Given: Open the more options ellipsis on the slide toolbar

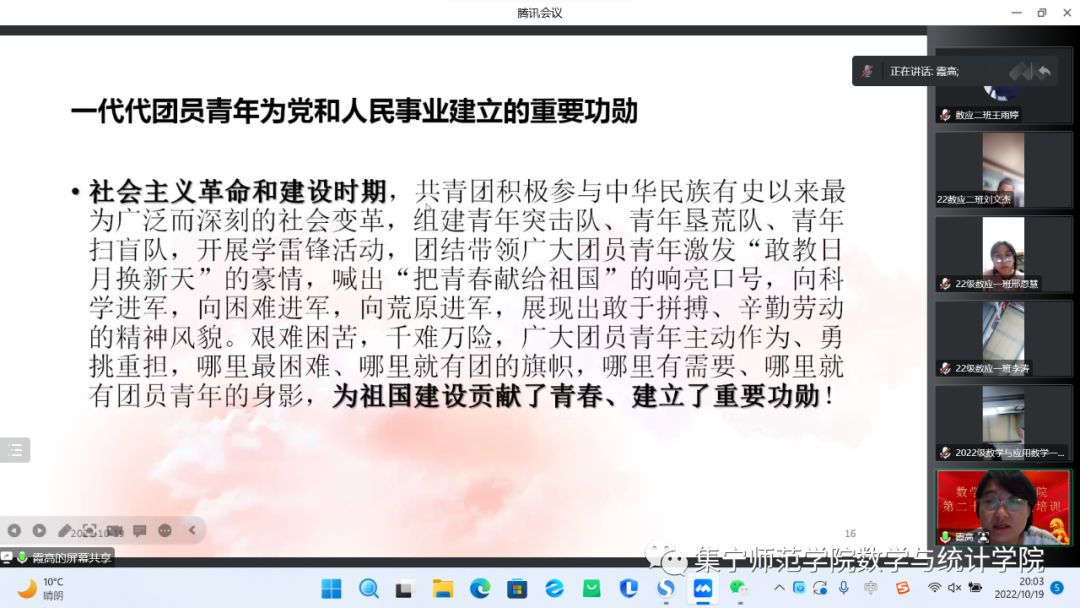Looking at the screenshot, I should 165,530.
